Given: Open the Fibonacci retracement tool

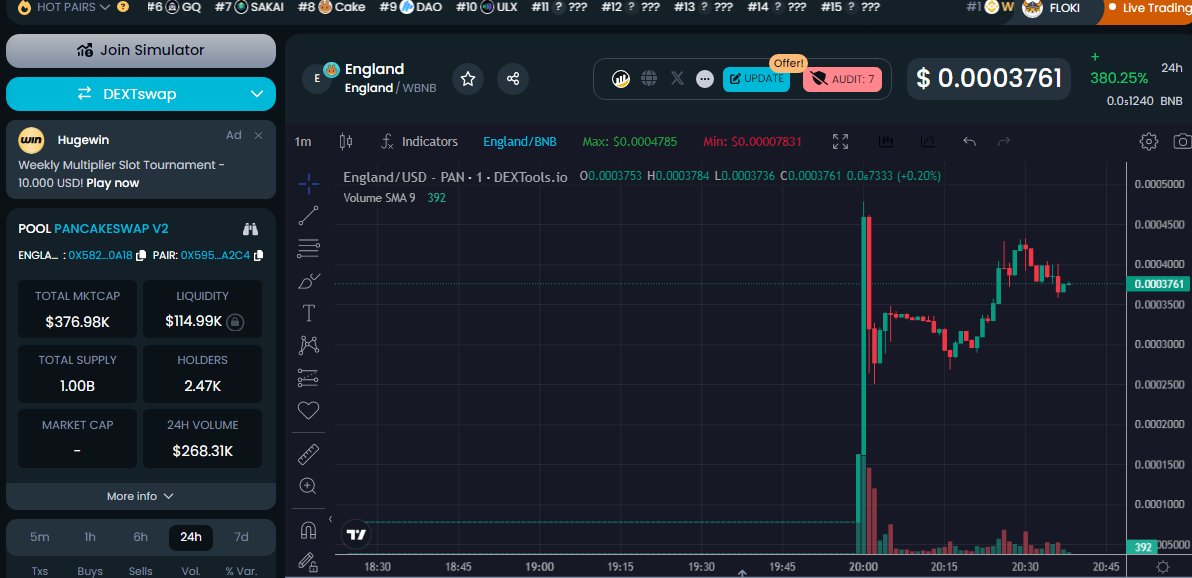Looking at the screenshot, I should tap(309, 248).
